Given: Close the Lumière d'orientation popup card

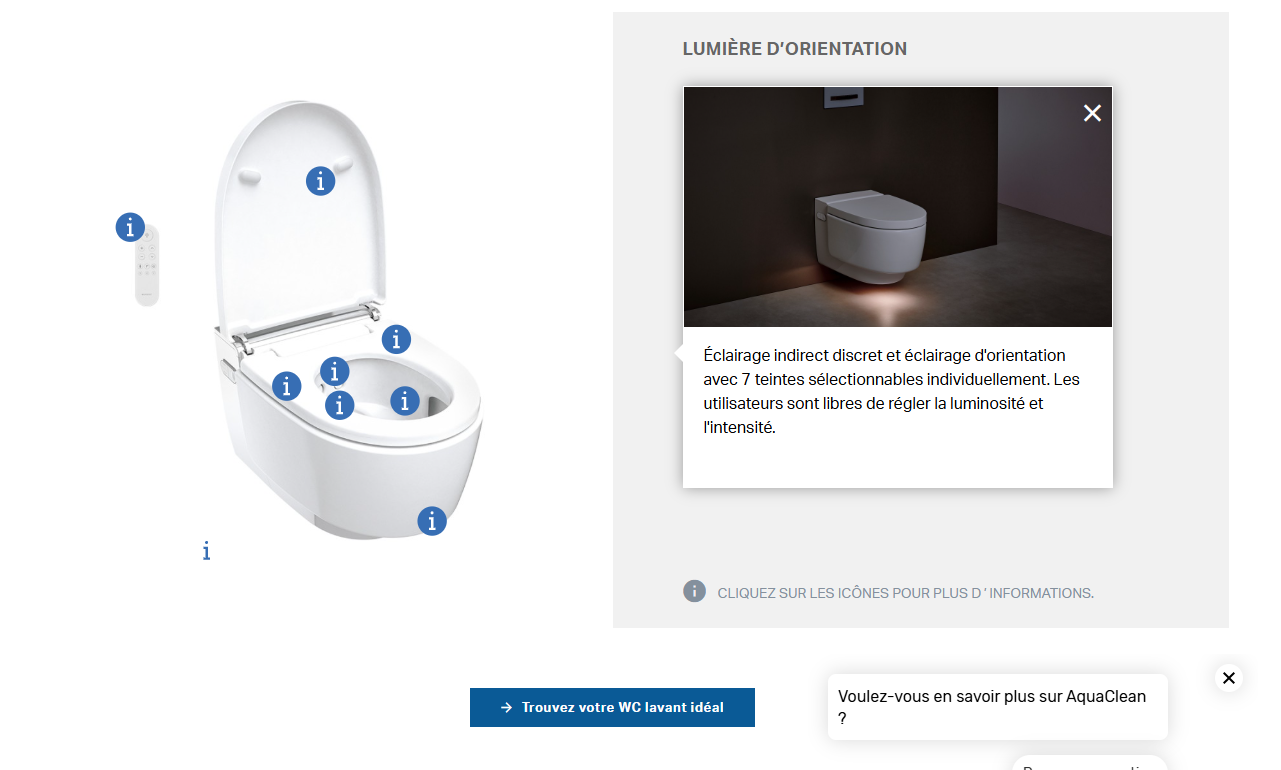Looking at the screenshot, I should [1092, 113].
